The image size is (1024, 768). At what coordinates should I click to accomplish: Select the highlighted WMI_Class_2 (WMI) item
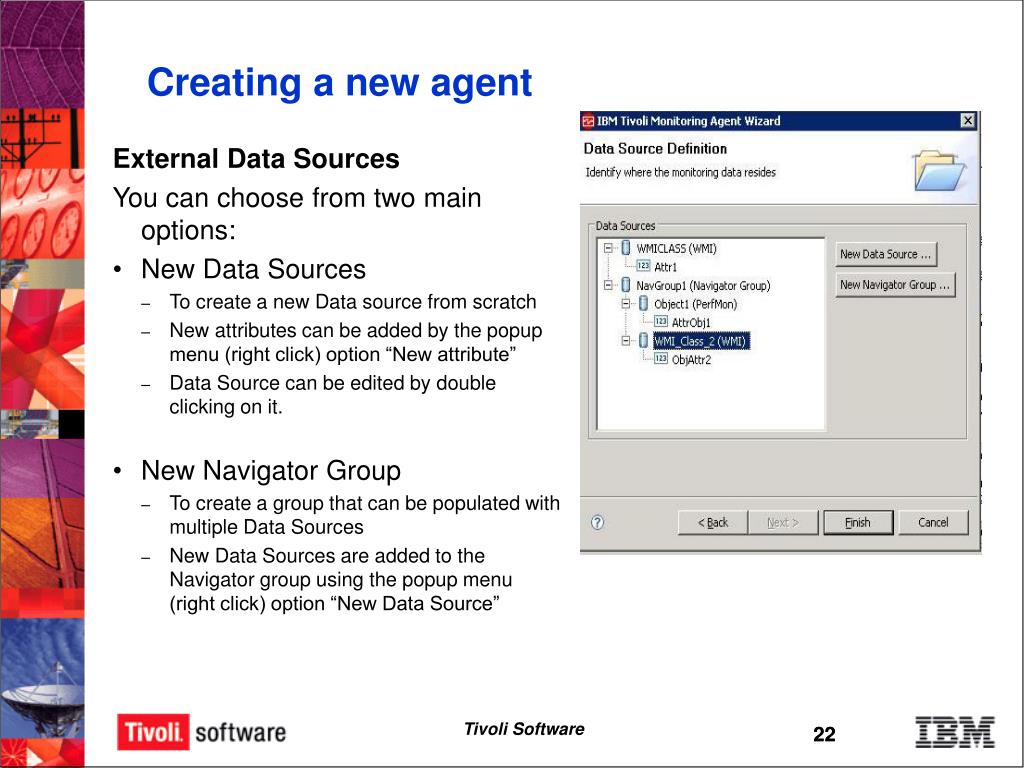click(x=700, y=341)
